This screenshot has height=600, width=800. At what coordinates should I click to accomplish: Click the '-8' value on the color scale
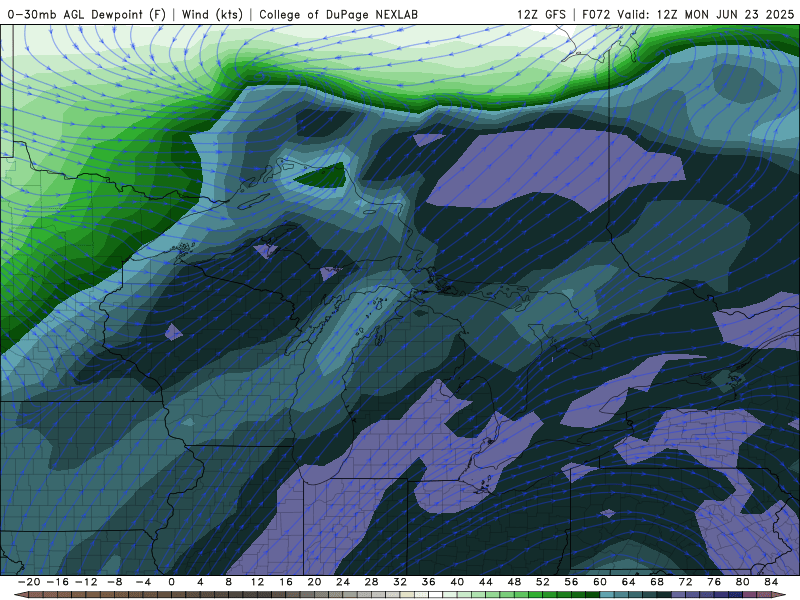114,582
